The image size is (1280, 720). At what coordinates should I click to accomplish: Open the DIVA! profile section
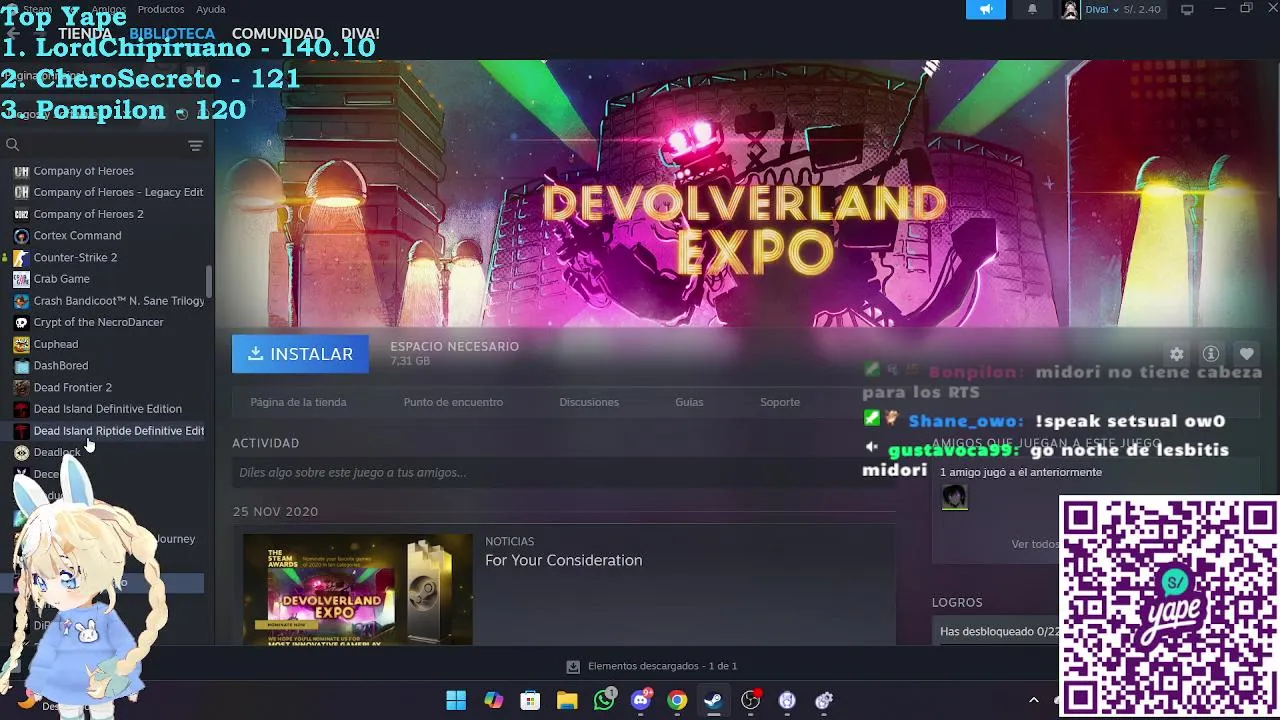point(360,33)
